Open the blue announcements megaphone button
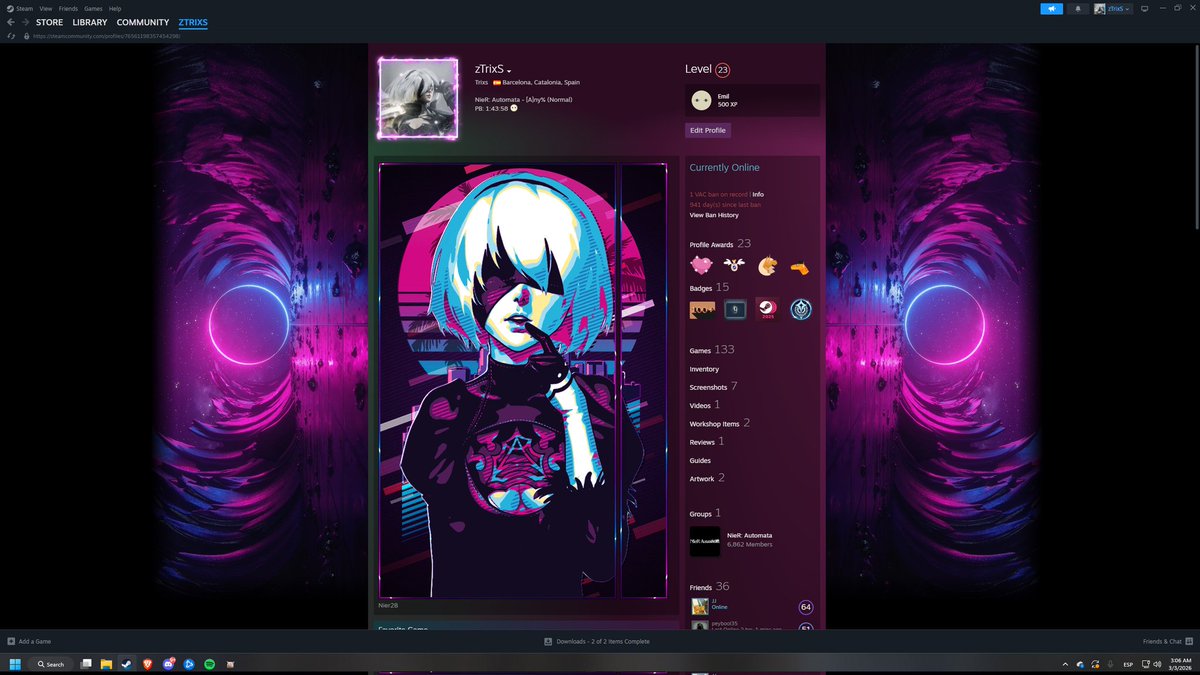The width and height of the screenshot is (1200, 675). coord(1051,9)
